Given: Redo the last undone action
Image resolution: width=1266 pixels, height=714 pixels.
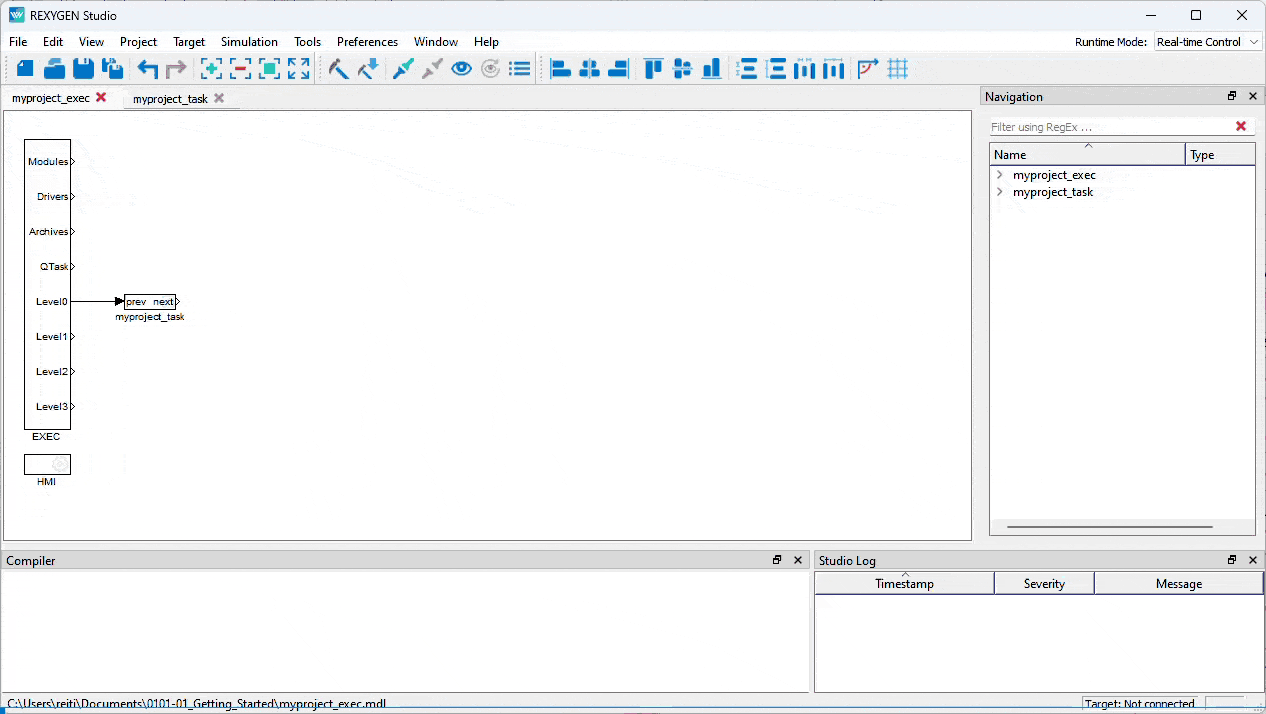Looking at the screenshot, I should pos(176,69).
